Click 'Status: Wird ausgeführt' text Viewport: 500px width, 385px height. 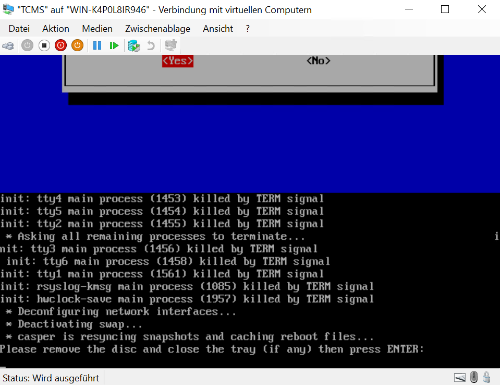[x=51, y=378]
